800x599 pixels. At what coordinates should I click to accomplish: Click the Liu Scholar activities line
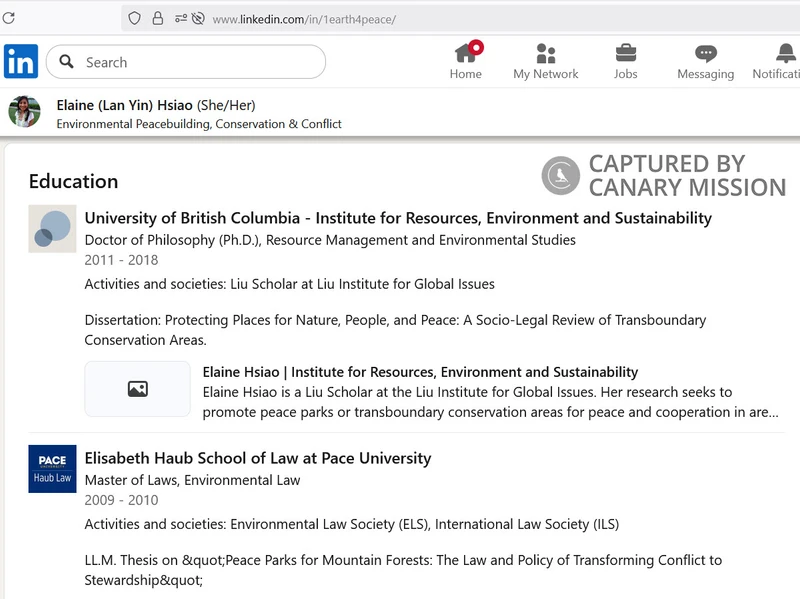289,284
